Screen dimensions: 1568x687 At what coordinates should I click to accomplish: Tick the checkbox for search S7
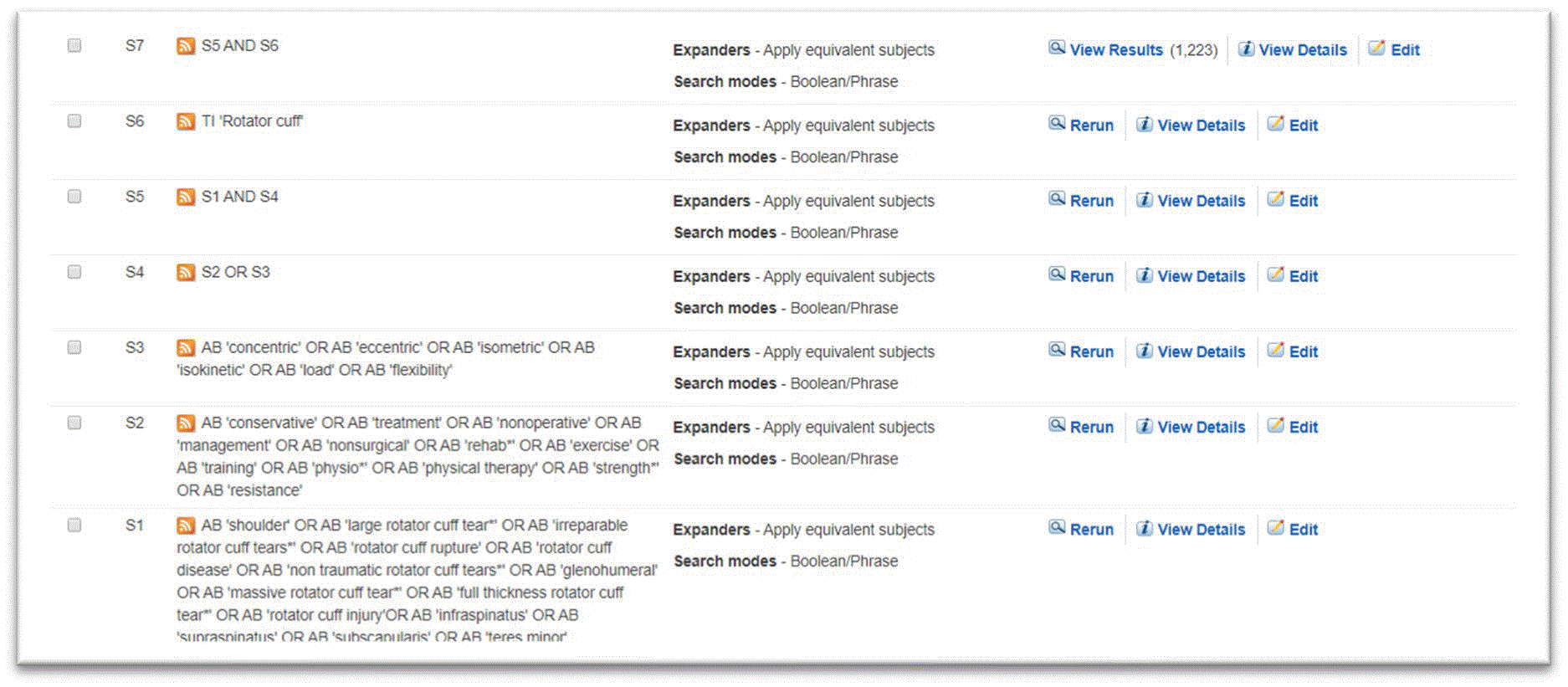(74, 46)
